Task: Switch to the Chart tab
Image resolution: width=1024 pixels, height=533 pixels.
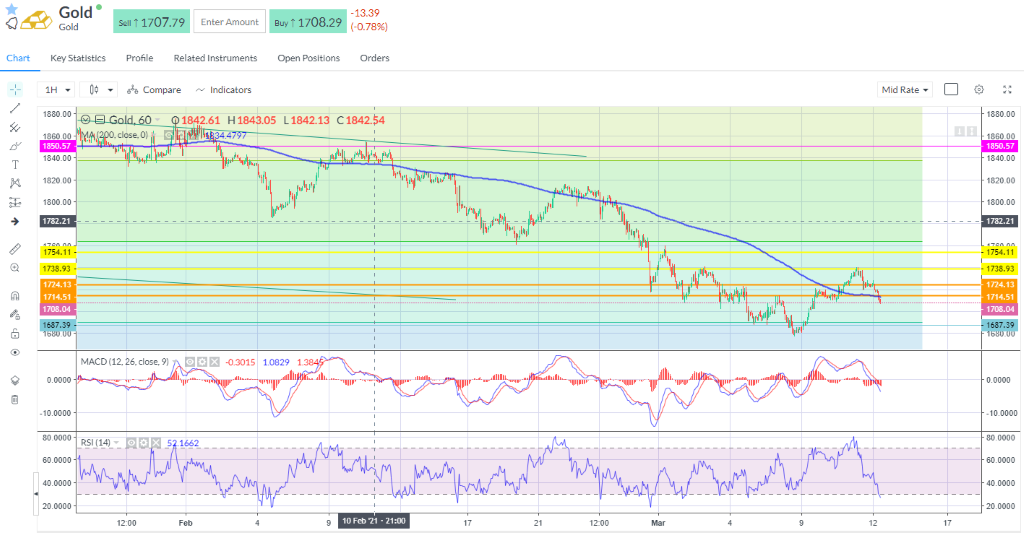Action: [18, 58]
